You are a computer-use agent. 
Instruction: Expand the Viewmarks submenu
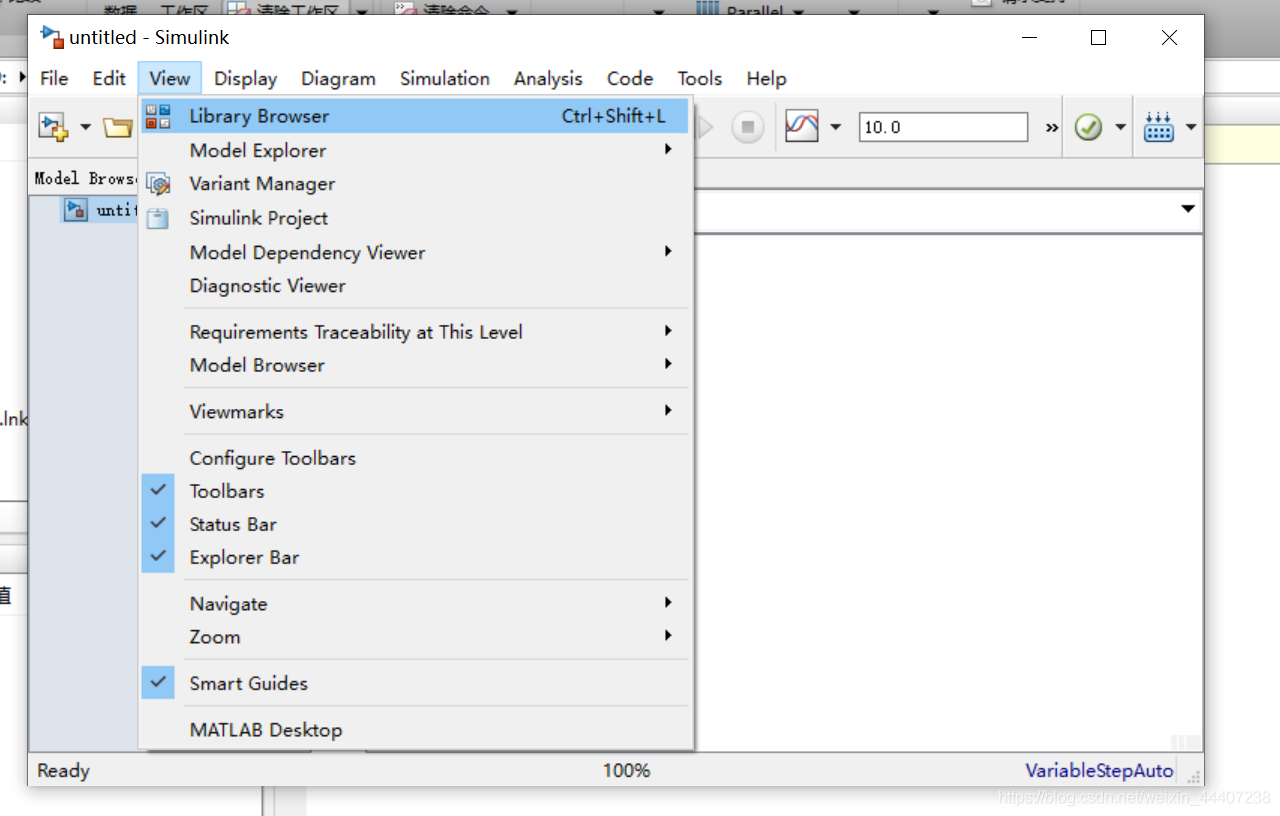click(415, 411)
